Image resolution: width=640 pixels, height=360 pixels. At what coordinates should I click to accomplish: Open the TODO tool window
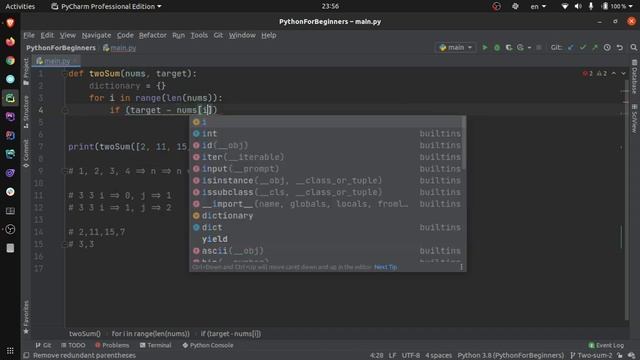click(73, 345)
